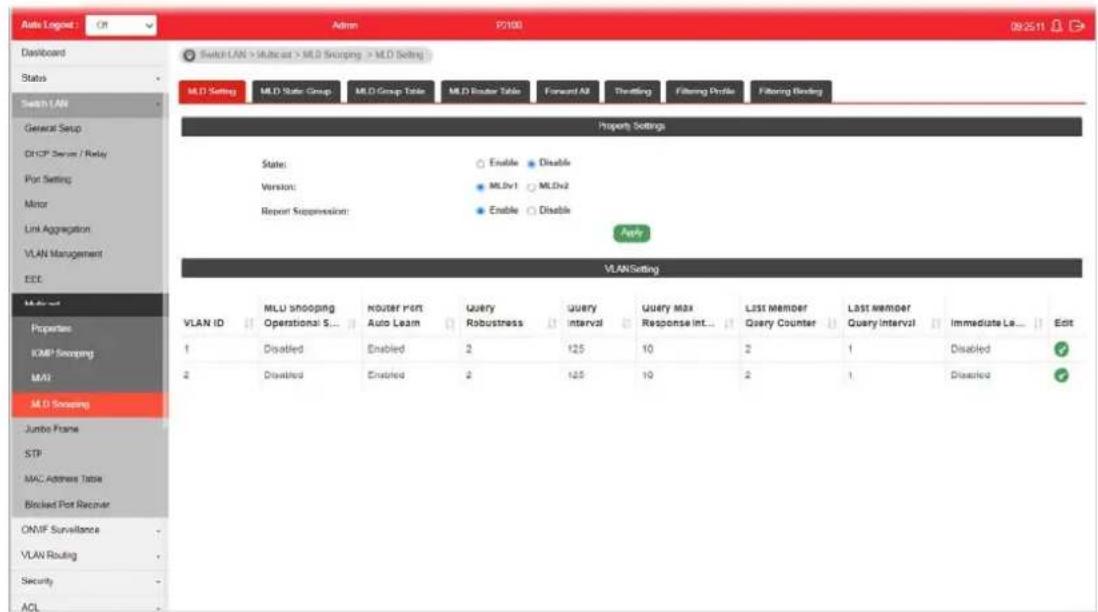Image resolution: width=1098 pixels, height=612 pixels.
Task: Click the Admin label in header
Action: pyautogui.click(x=345, y=25)
